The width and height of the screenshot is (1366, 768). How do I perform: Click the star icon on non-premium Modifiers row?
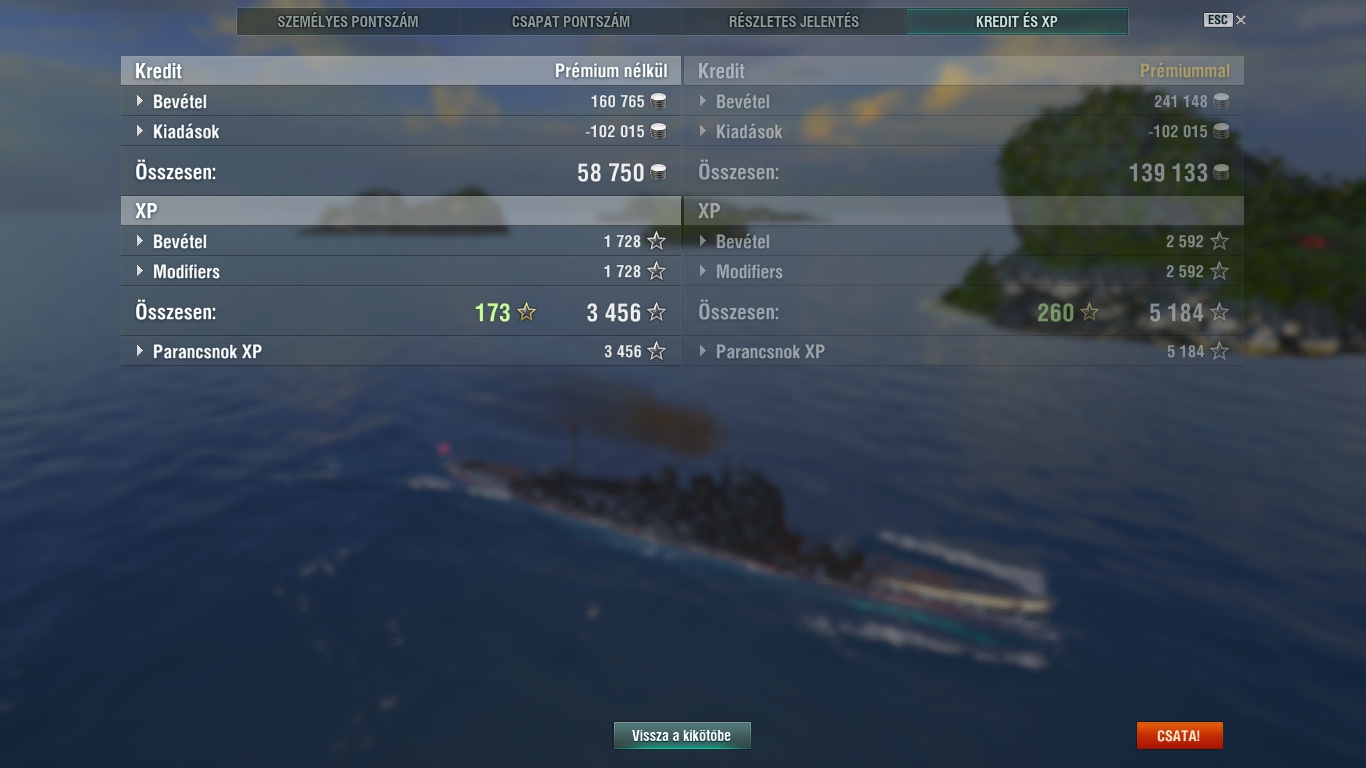click(x=656, y=271)
